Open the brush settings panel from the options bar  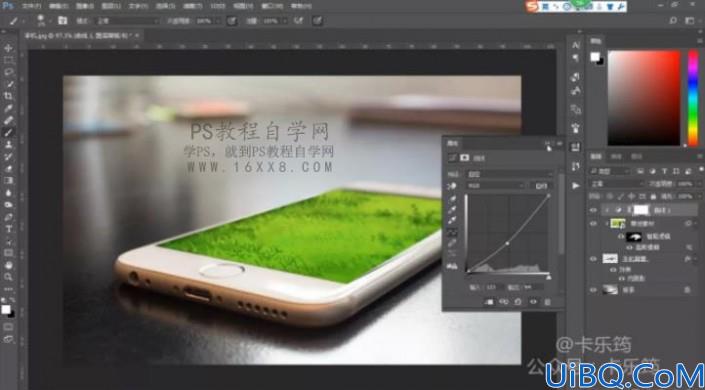pyautogui.click(x=62, y=21)
